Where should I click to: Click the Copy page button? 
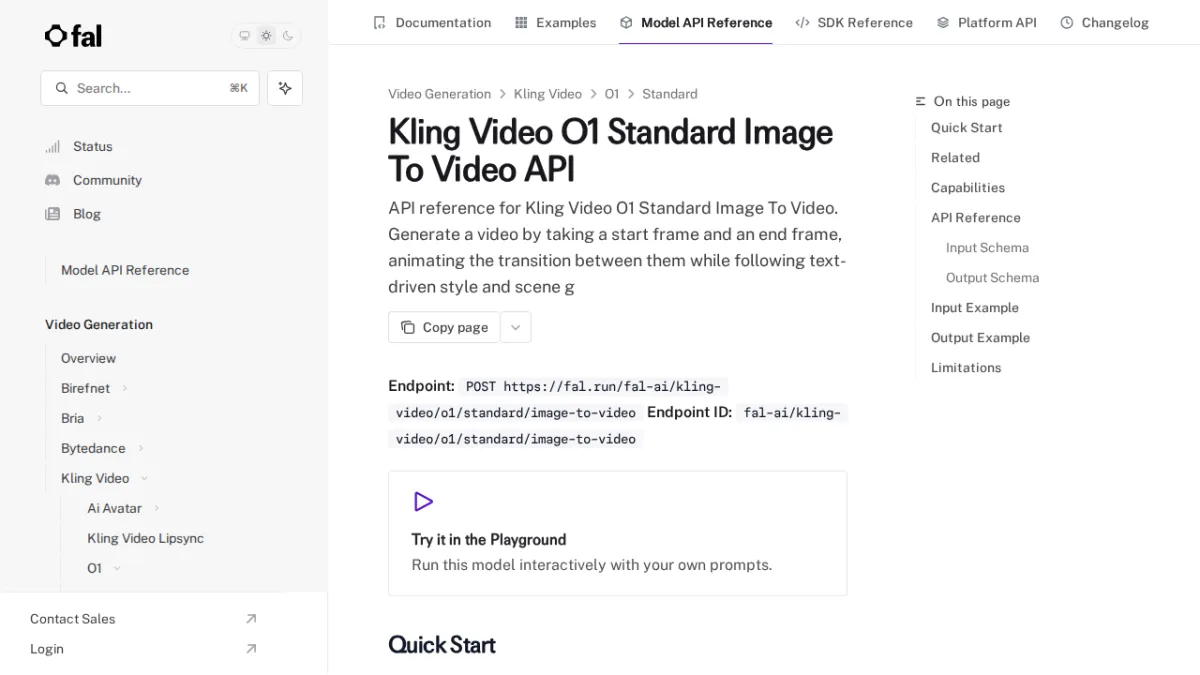[444, 327]
